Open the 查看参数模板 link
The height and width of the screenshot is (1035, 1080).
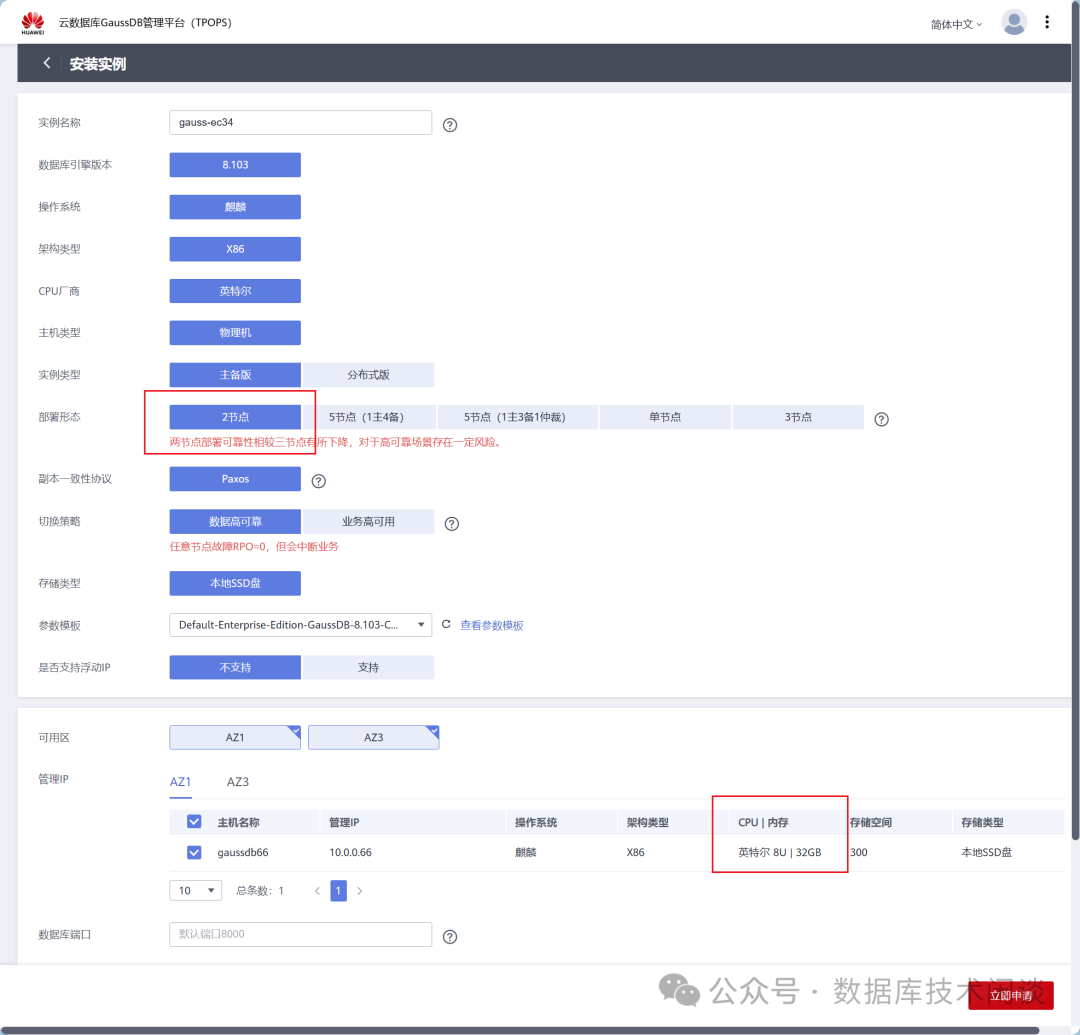point(492,625)
